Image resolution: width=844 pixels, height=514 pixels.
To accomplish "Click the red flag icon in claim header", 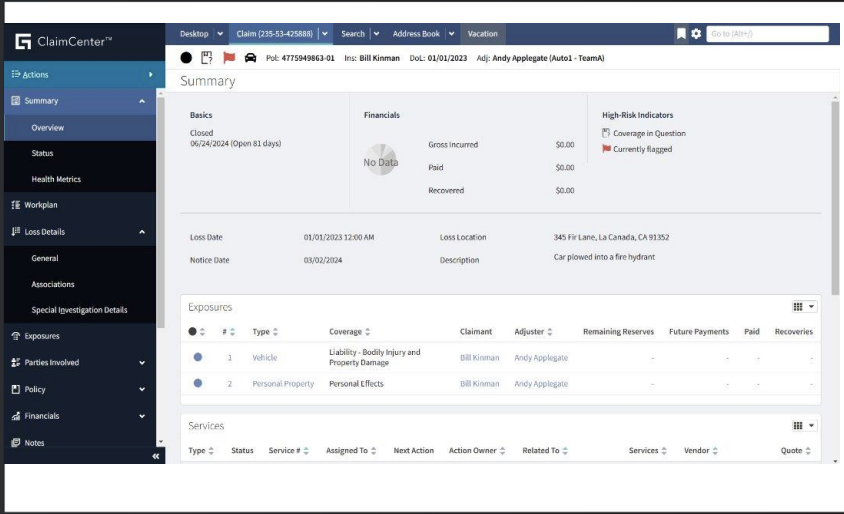I will coord(229,58).
